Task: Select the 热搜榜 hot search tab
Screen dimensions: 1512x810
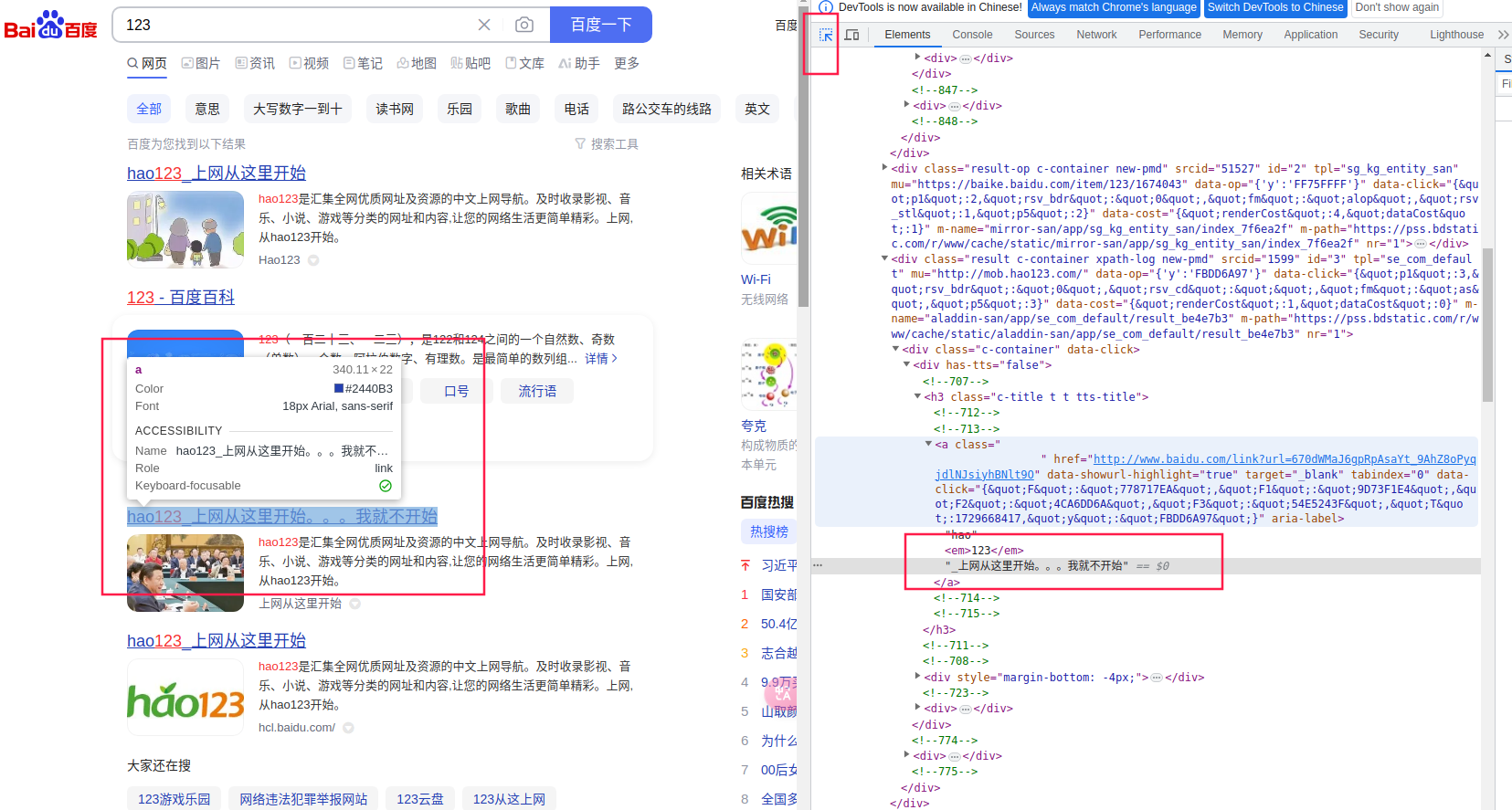Action: [769, 531]
